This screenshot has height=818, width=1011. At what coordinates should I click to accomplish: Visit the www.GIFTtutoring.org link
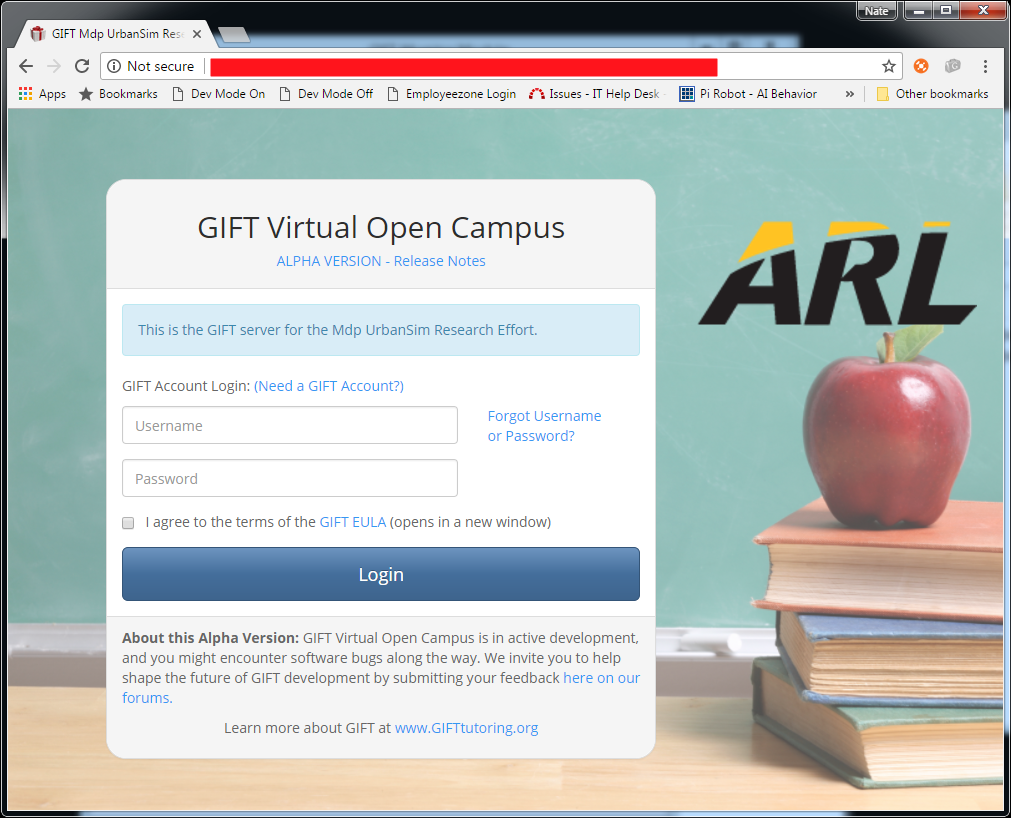click(466, 728)
